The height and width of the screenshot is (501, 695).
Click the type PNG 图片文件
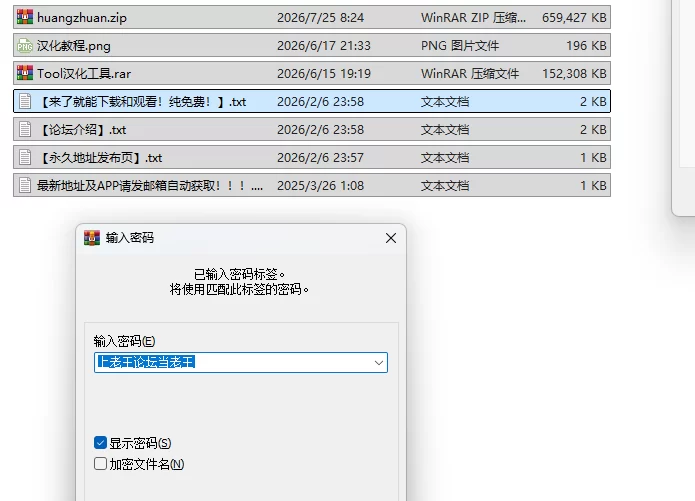point(460,46)
